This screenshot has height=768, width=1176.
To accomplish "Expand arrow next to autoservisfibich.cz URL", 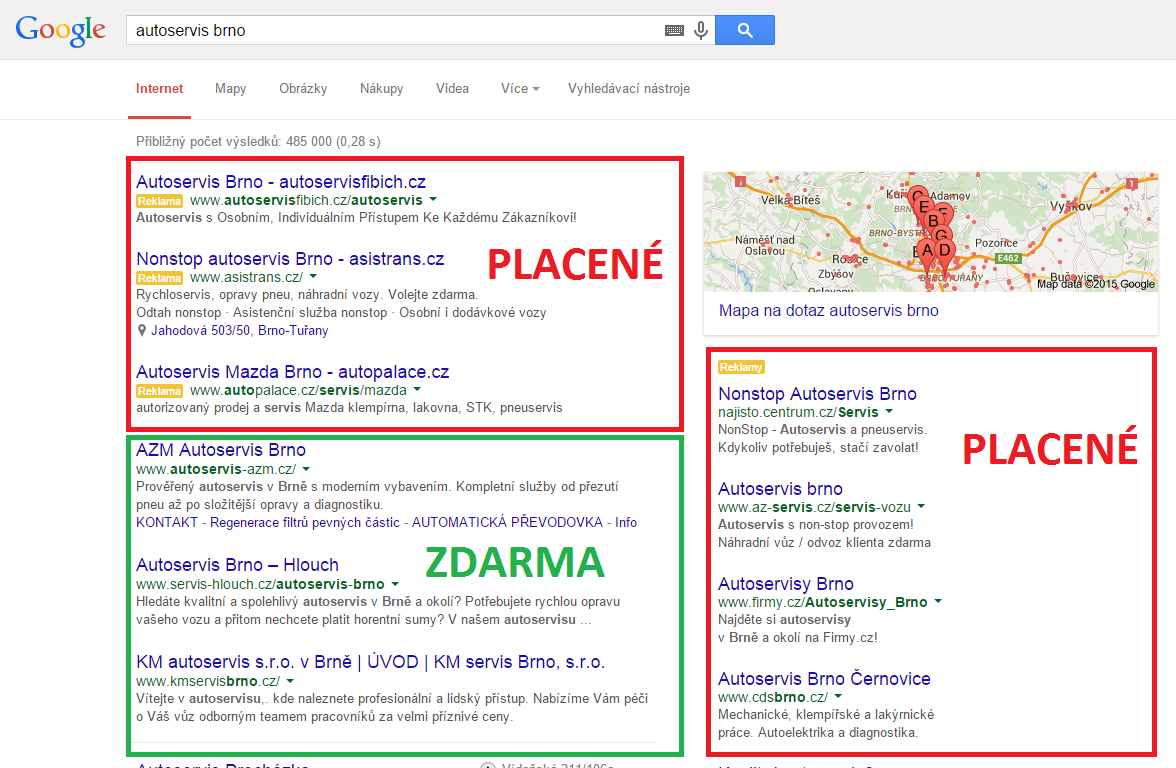I will pos(434,200).
